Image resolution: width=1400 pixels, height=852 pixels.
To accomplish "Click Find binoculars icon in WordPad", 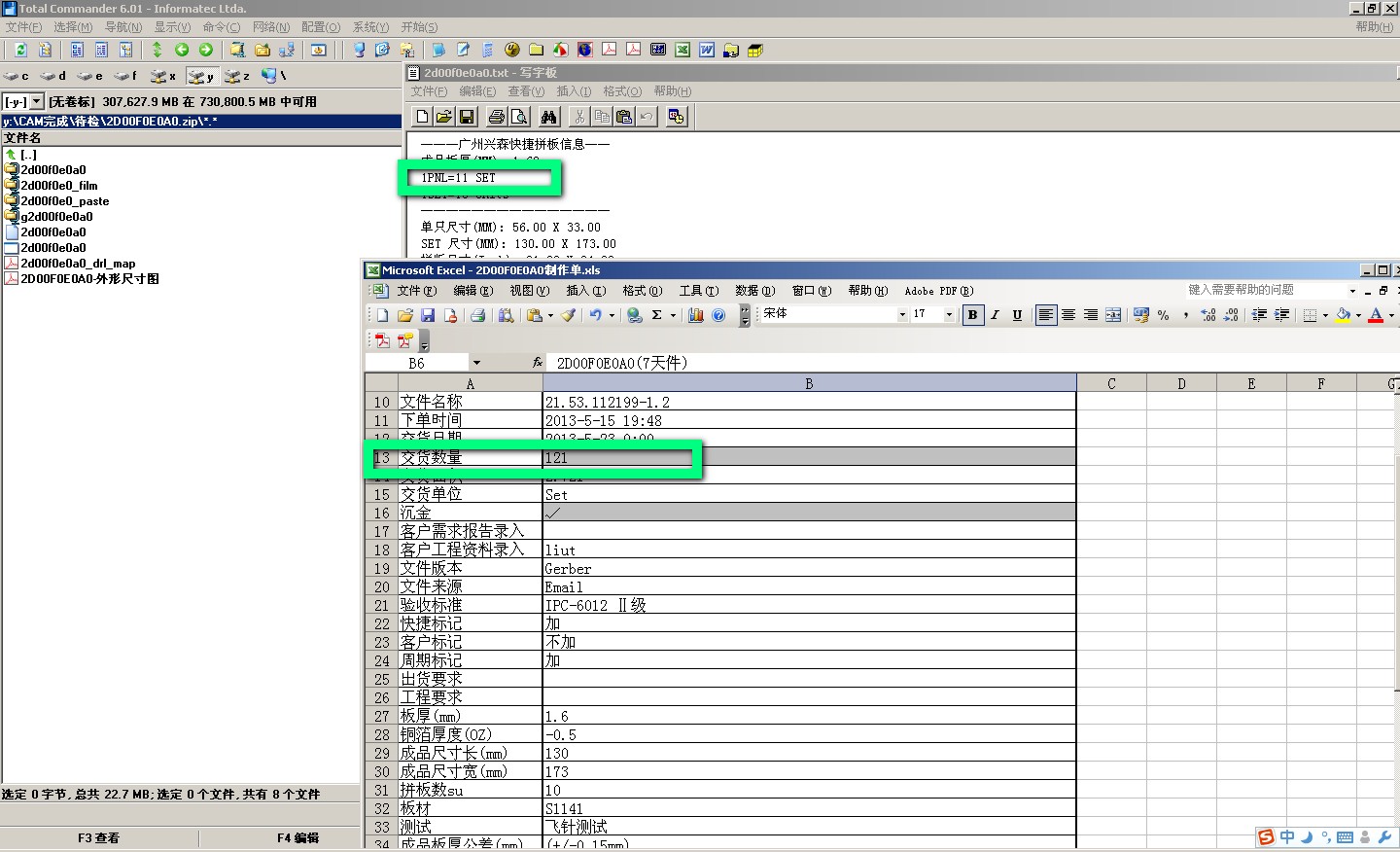I will 549,117.
